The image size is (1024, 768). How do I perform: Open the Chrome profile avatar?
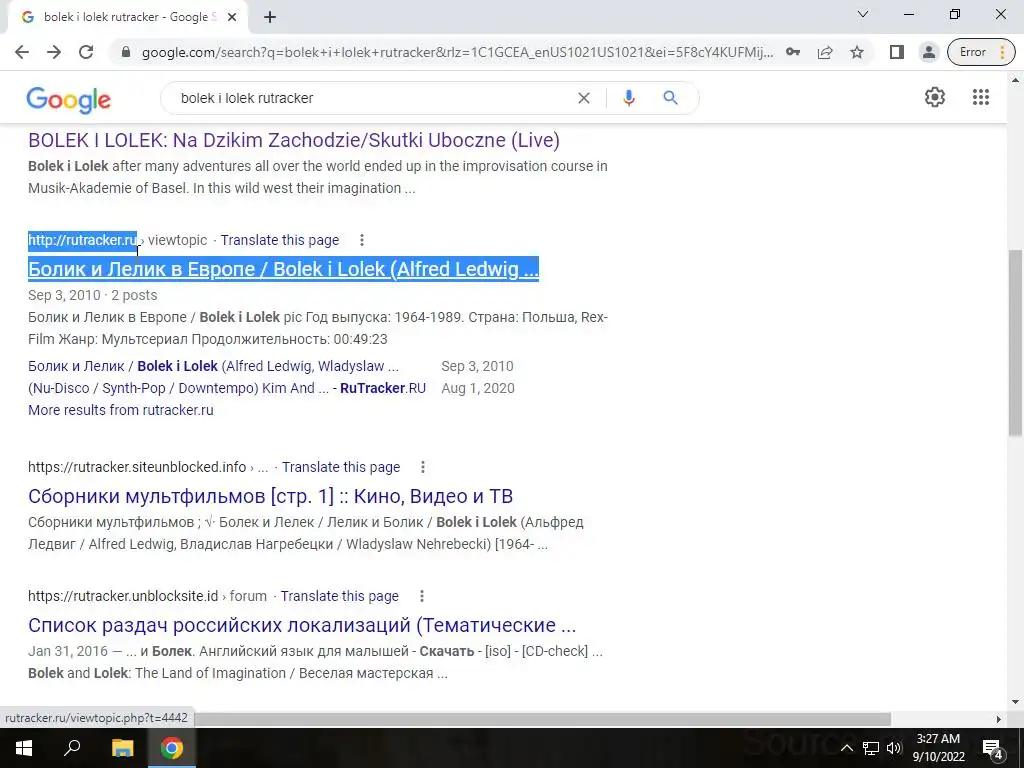coord(929,52)
